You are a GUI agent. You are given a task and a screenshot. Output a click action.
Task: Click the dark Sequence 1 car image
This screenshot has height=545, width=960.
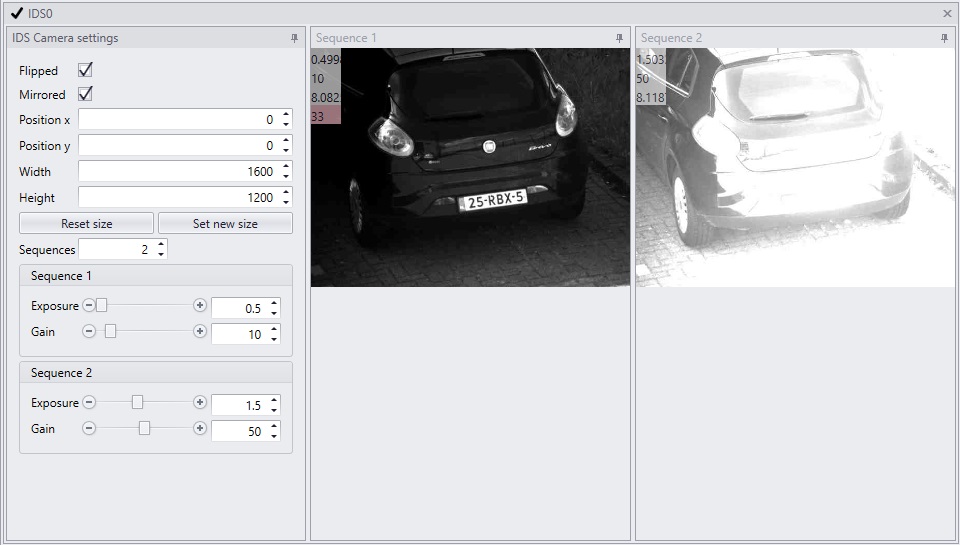pos(470,167)
